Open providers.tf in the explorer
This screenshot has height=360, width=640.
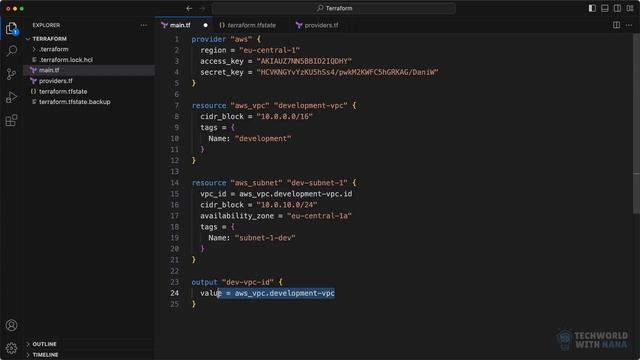[x=55, y=81]
